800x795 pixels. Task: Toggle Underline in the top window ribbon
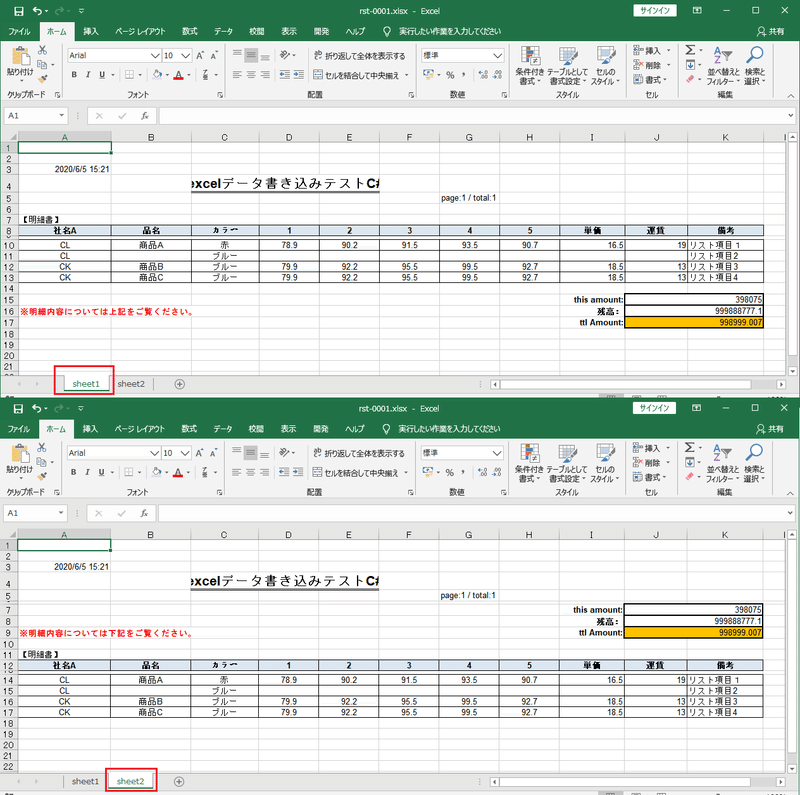coord(102,74)
